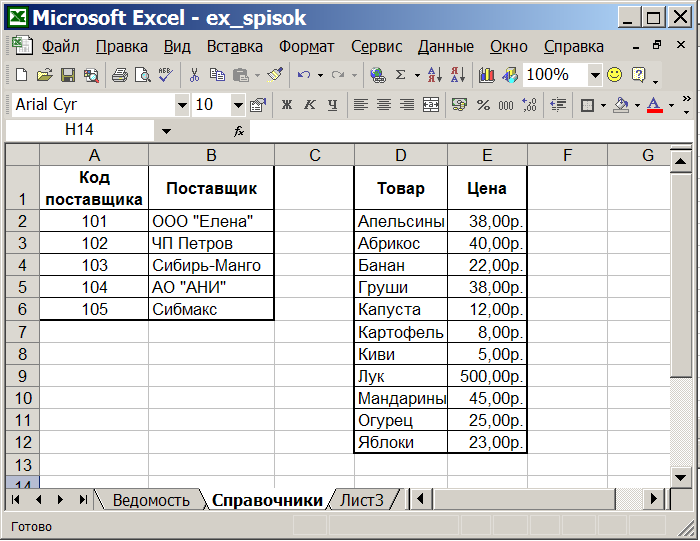Sort ascending A to Я
Viewport: 700px width, 541px height.
coord(435,75)
